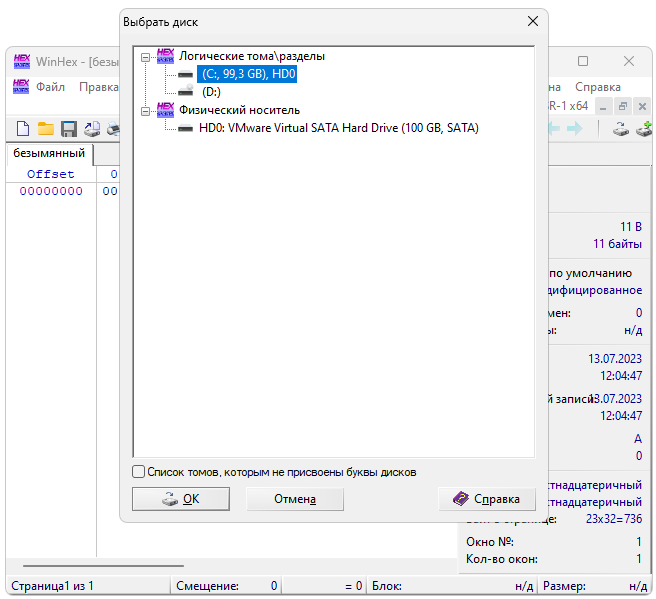Click the Блок status bar field

(453, 586)
